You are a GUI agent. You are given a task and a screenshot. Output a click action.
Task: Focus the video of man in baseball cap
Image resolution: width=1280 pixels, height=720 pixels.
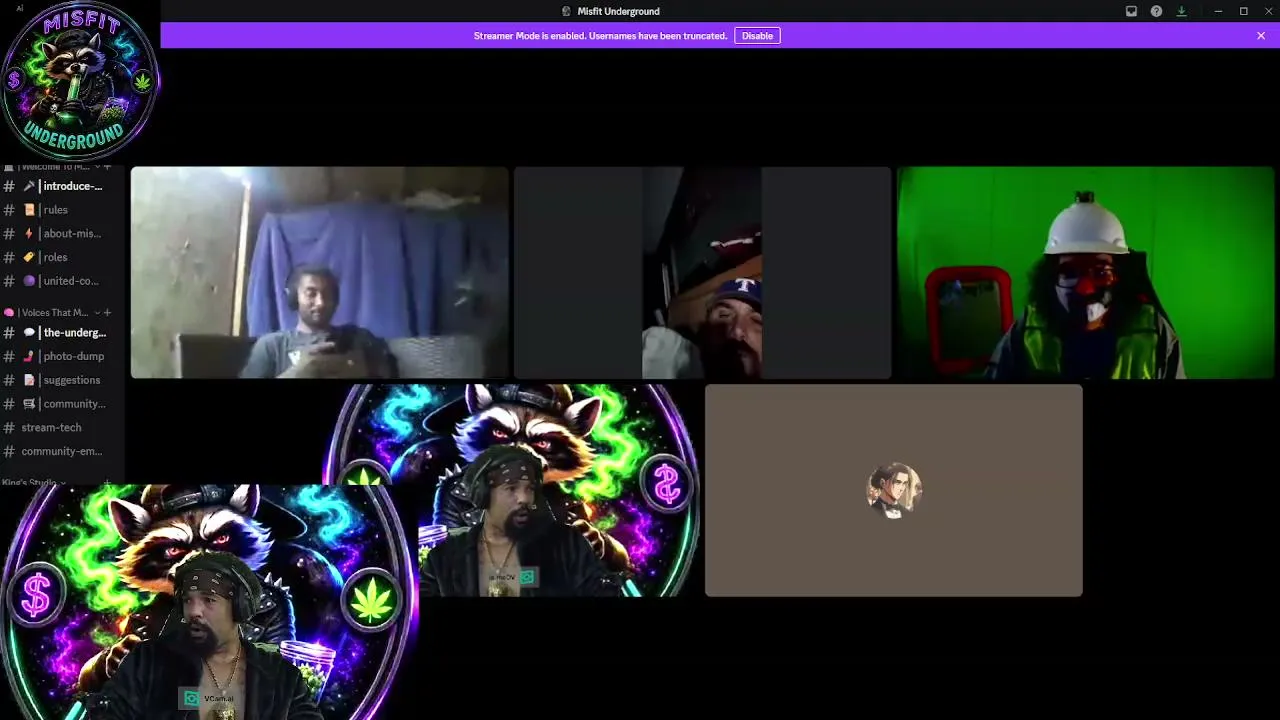click(702, 273)
